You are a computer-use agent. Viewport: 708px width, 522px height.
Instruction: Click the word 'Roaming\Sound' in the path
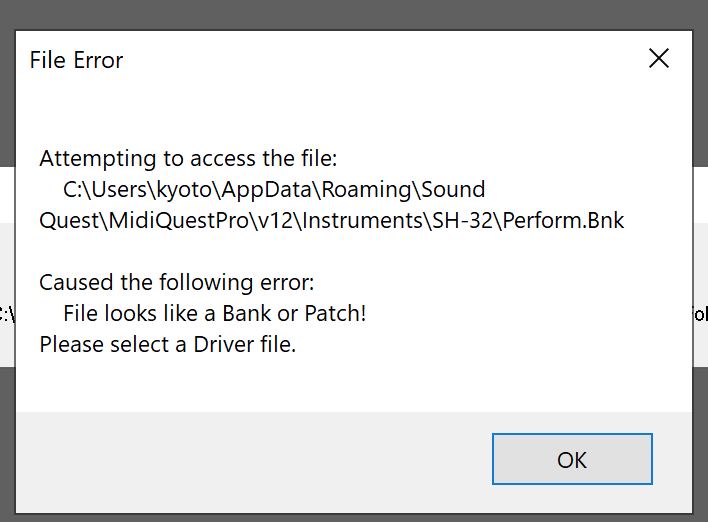click(x=420, y=189)
